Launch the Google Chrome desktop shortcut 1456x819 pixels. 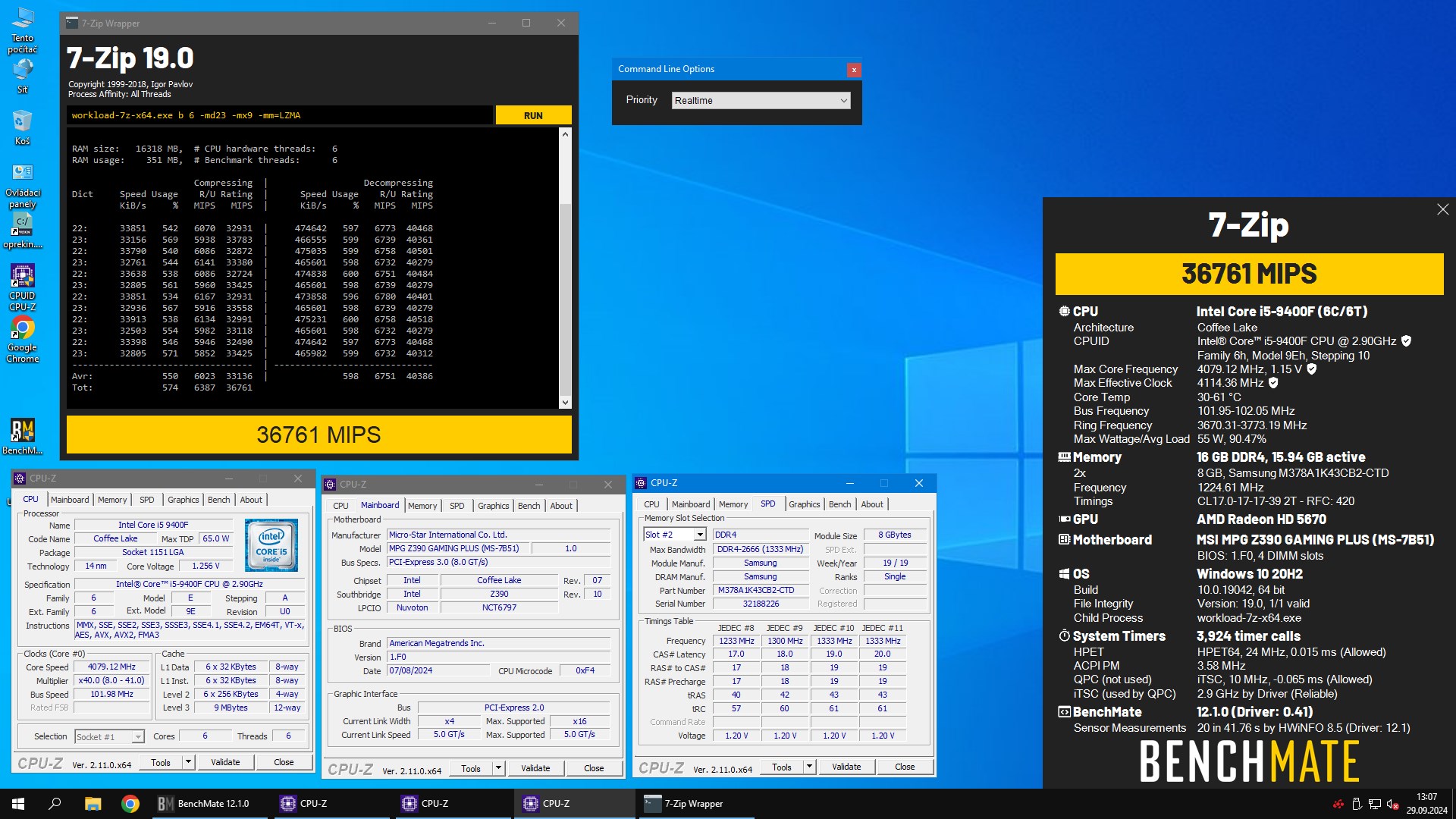tap(23, 339)
